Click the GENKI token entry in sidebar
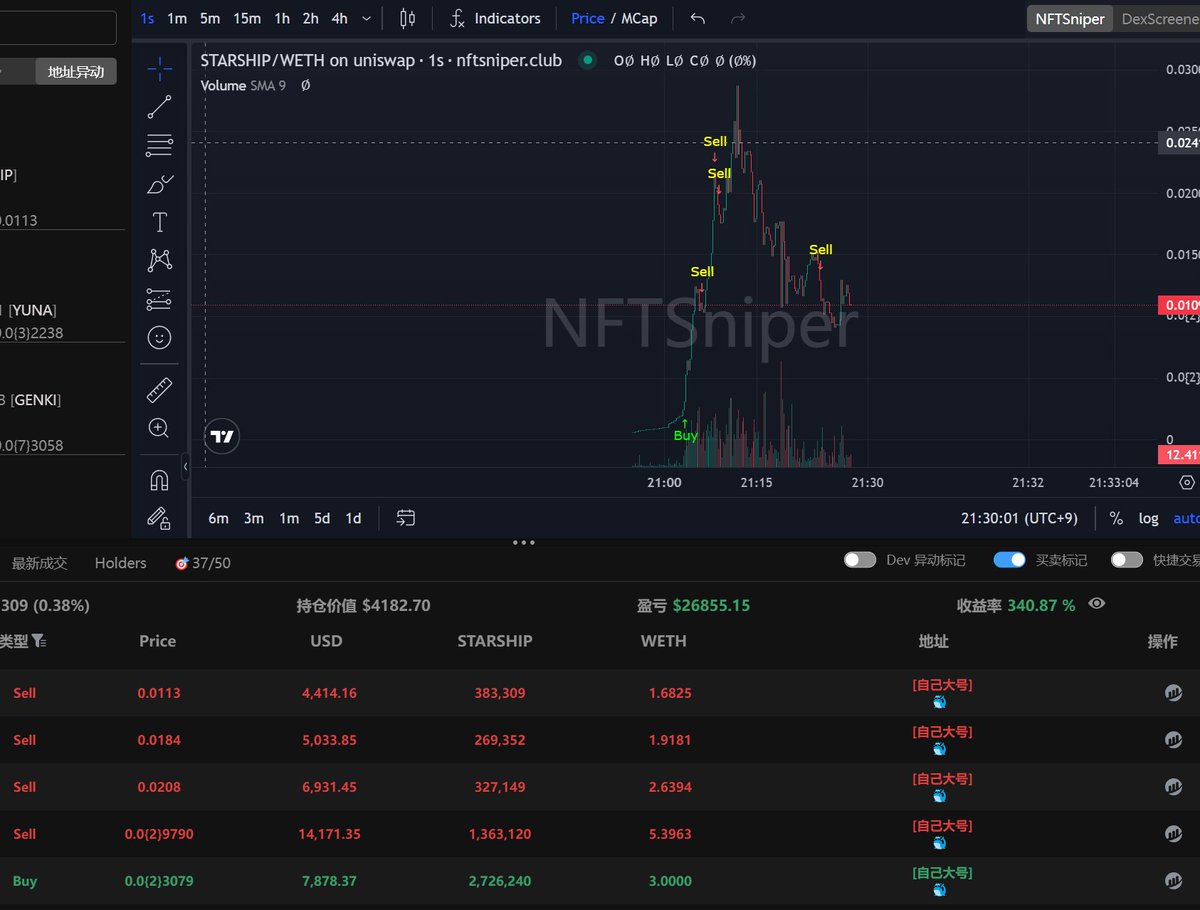1200x910 pixels. [60, 422]
